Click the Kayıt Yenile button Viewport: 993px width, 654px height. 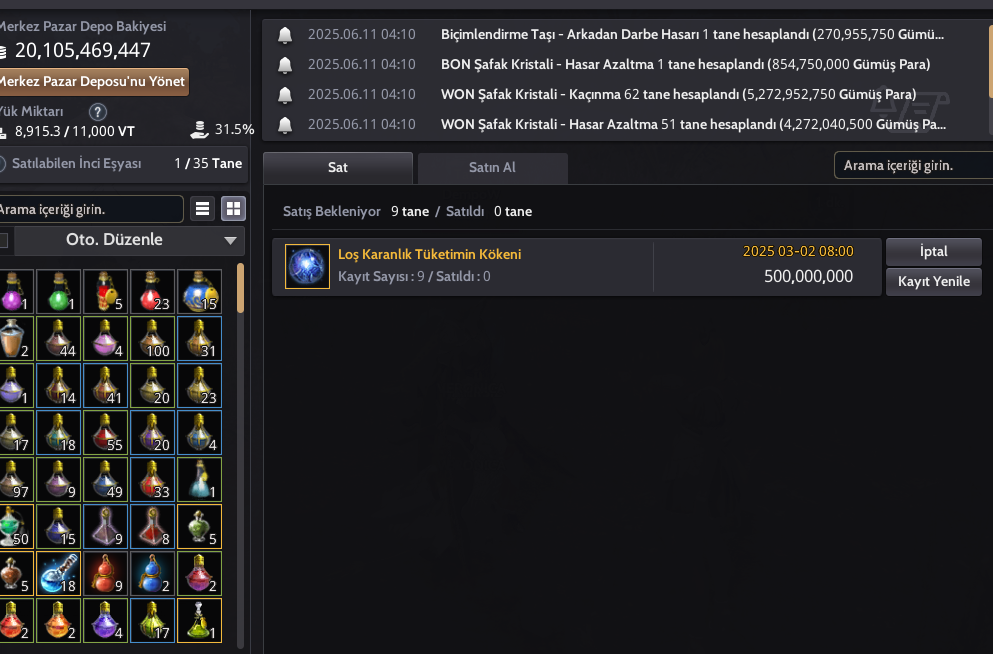click(x=933, y=281)
